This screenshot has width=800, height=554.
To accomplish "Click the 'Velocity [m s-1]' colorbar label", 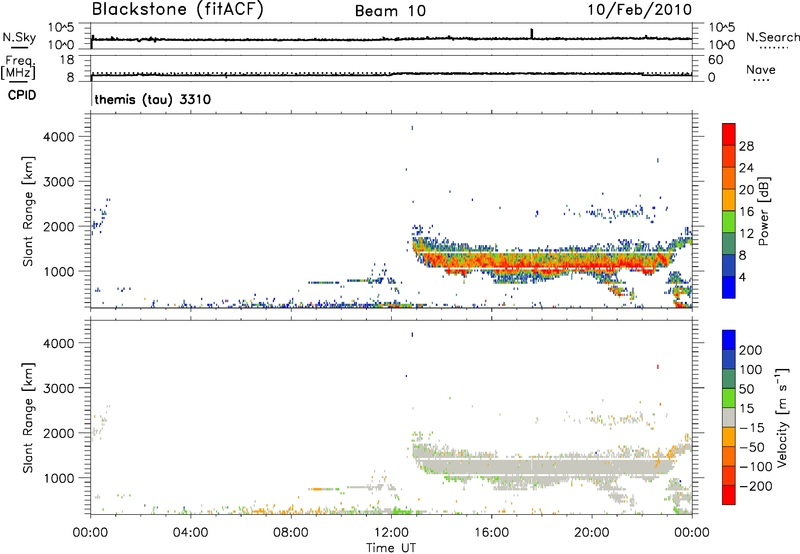I will (781, 417).
